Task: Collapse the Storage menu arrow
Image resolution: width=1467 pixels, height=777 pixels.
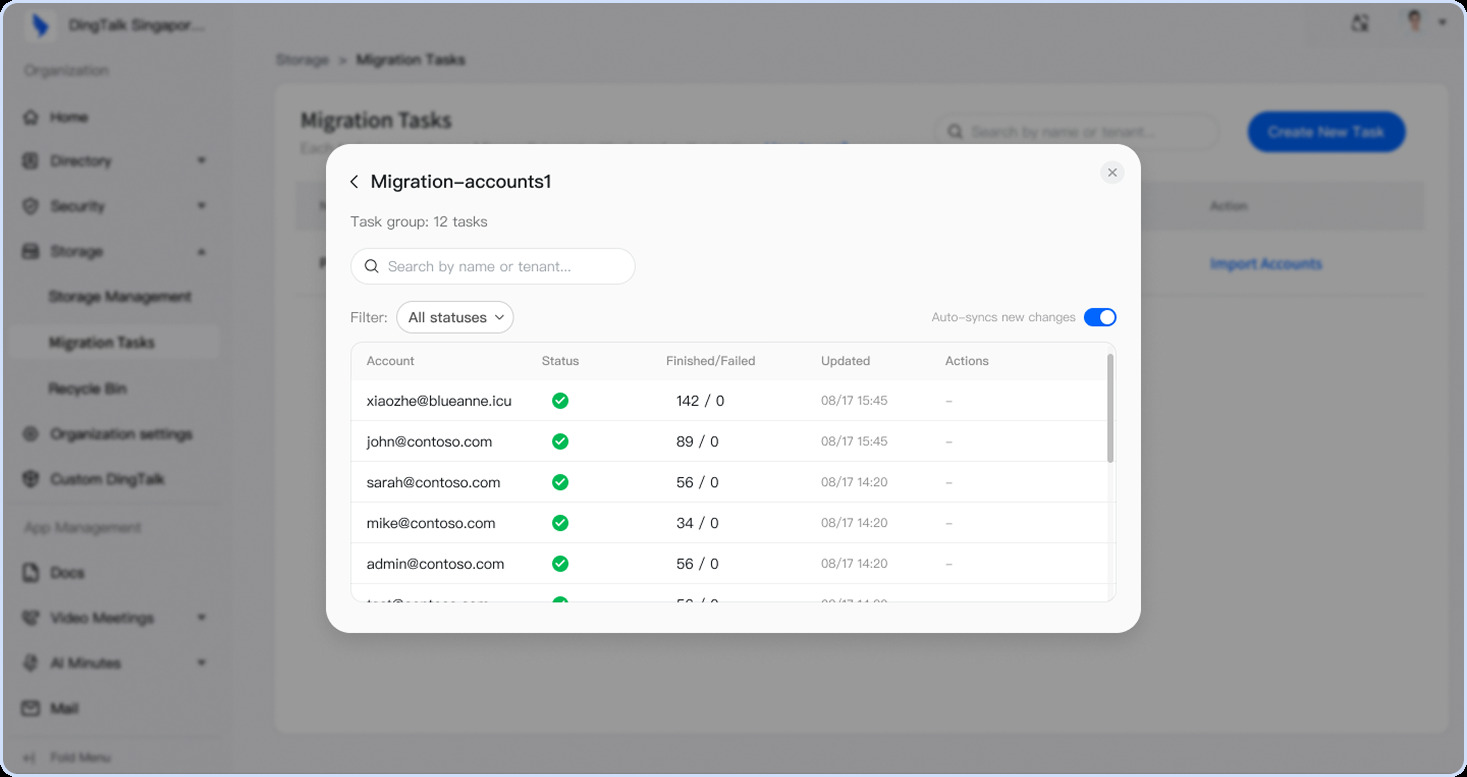Action: click(x=201, y=252)
